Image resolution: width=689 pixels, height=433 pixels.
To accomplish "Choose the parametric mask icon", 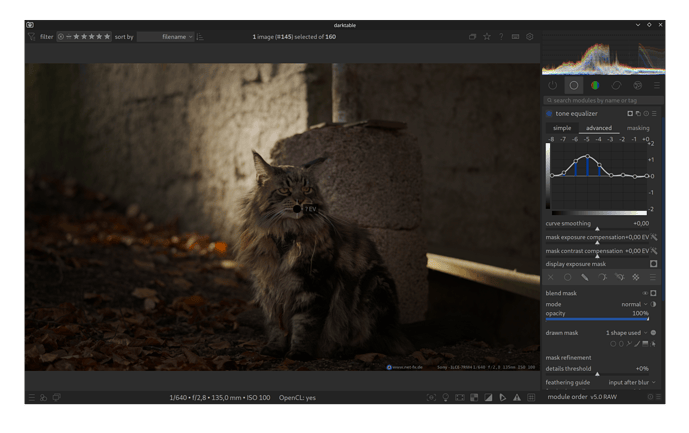I will click(x=602, y=278).
